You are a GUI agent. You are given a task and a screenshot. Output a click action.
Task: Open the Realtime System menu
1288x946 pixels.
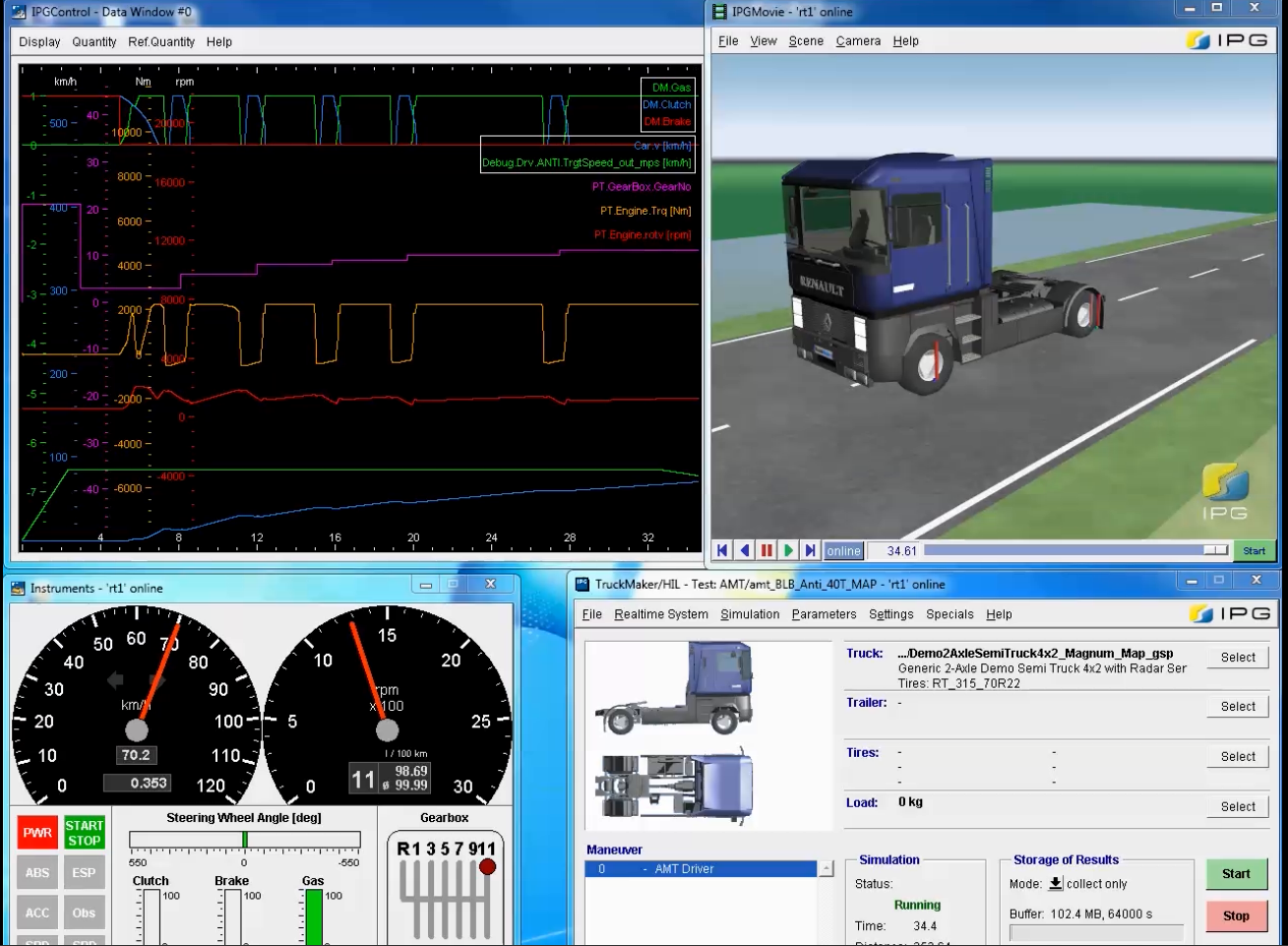(661, 614)
